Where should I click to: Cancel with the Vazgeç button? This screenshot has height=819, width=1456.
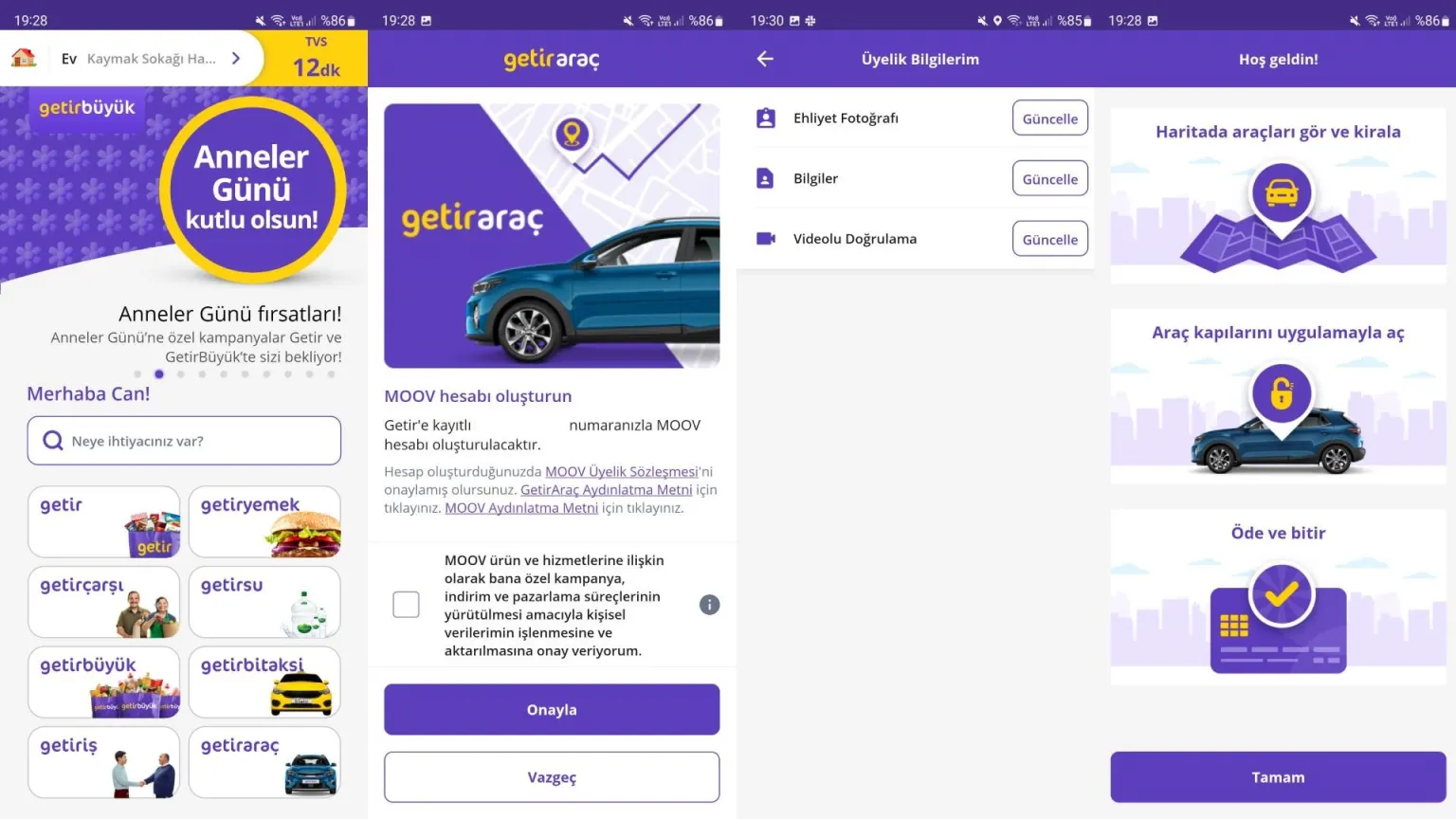pos(552,777)
